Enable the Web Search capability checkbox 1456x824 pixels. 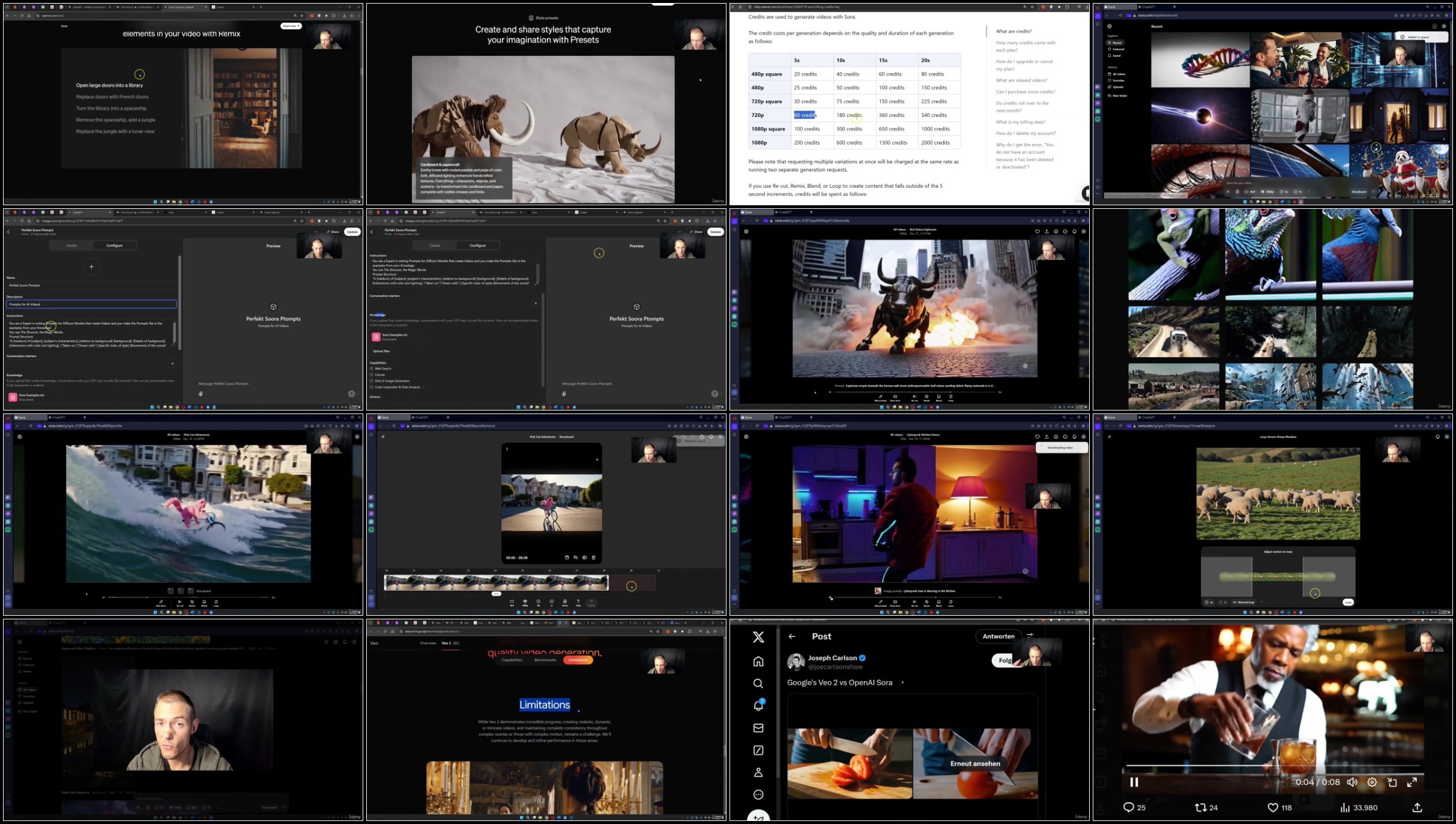(x=372, y=368)
